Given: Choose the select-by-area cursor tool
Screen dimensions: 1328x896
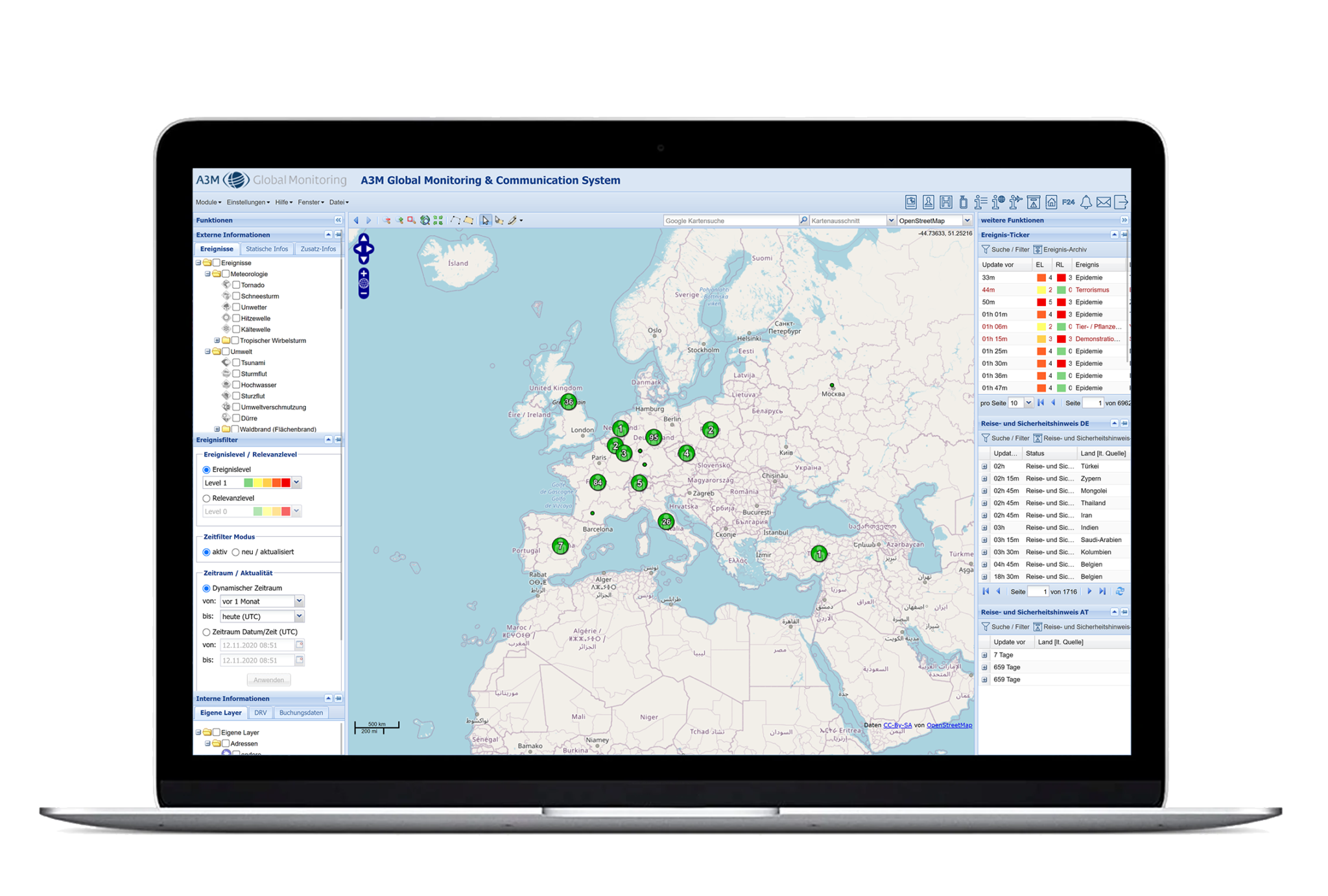Looking at the screenshot, I should [x=499, y=220].
